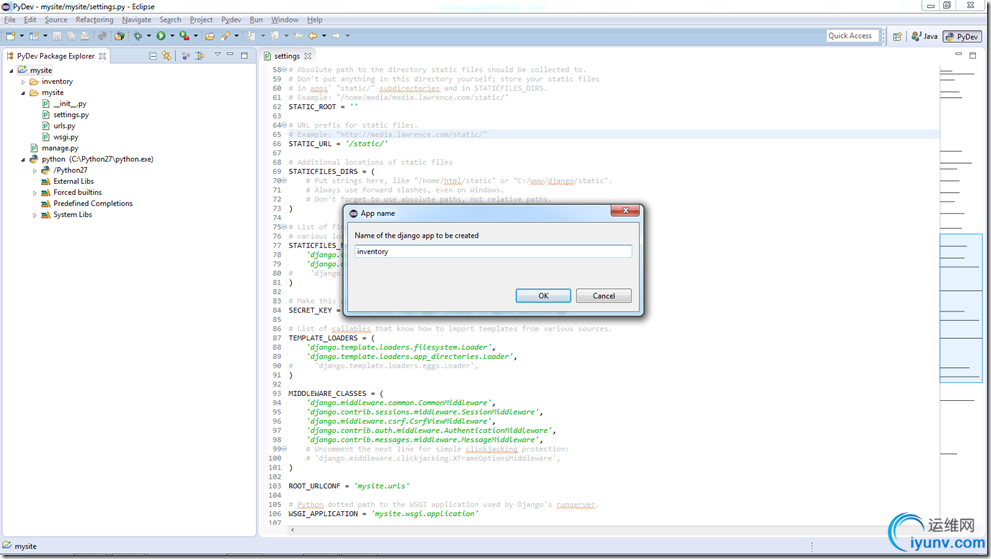
Task: Click the Open Perspective icon
Action: 897,37
